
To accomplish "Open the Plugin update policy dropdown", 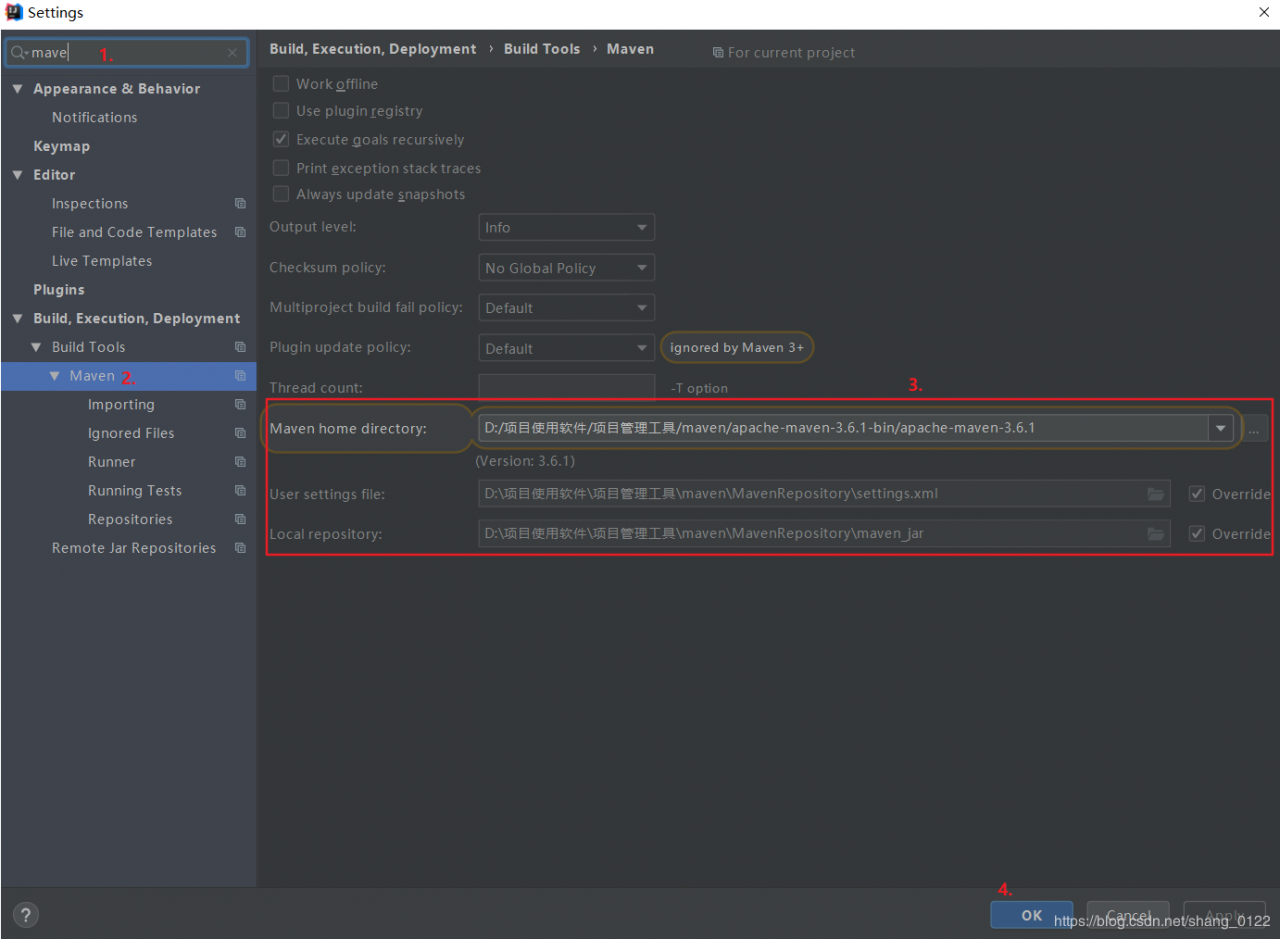I will coord(567,348).
